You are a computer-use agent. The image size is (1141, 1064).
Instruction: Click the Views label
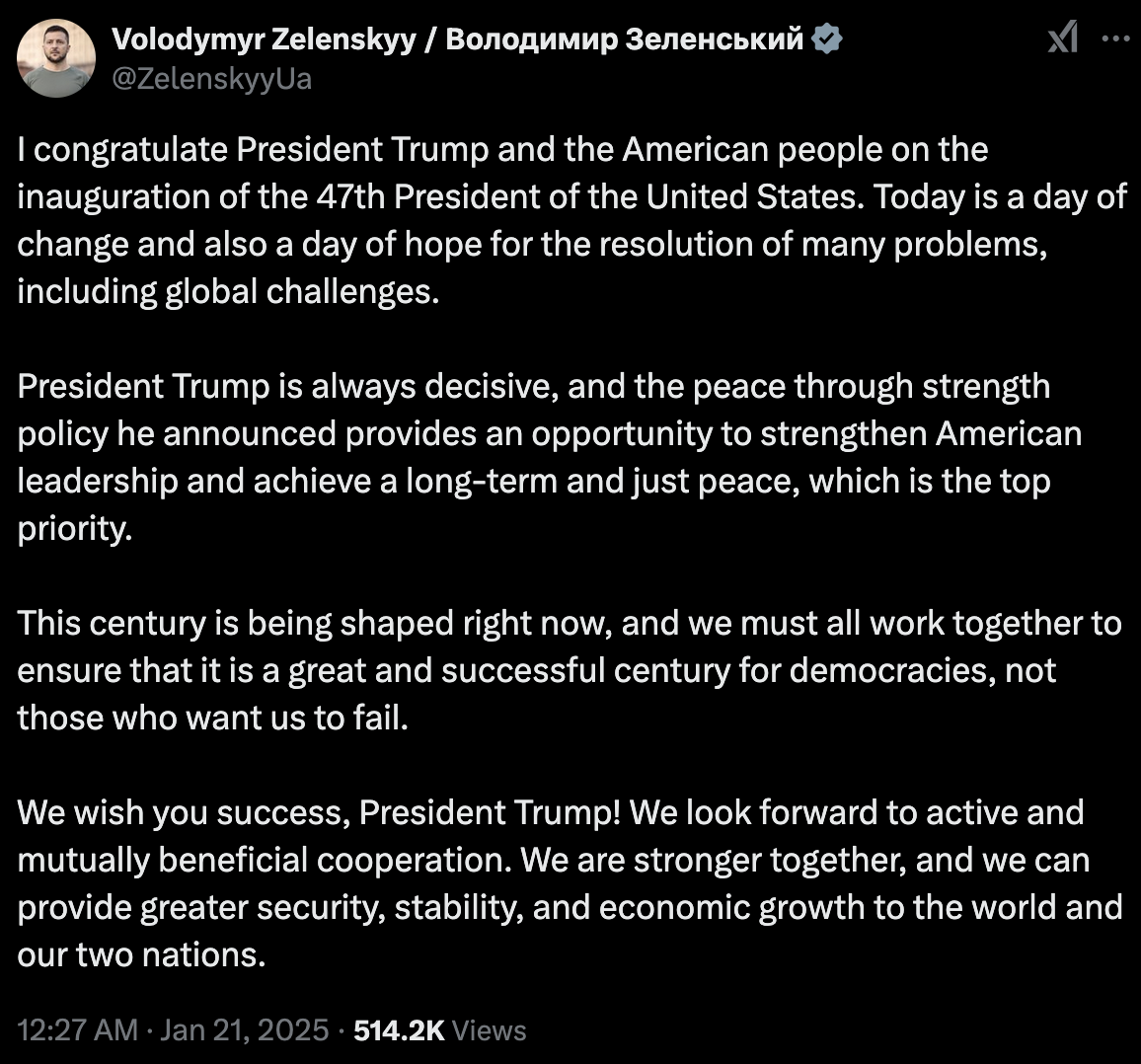click(491, 1029)
